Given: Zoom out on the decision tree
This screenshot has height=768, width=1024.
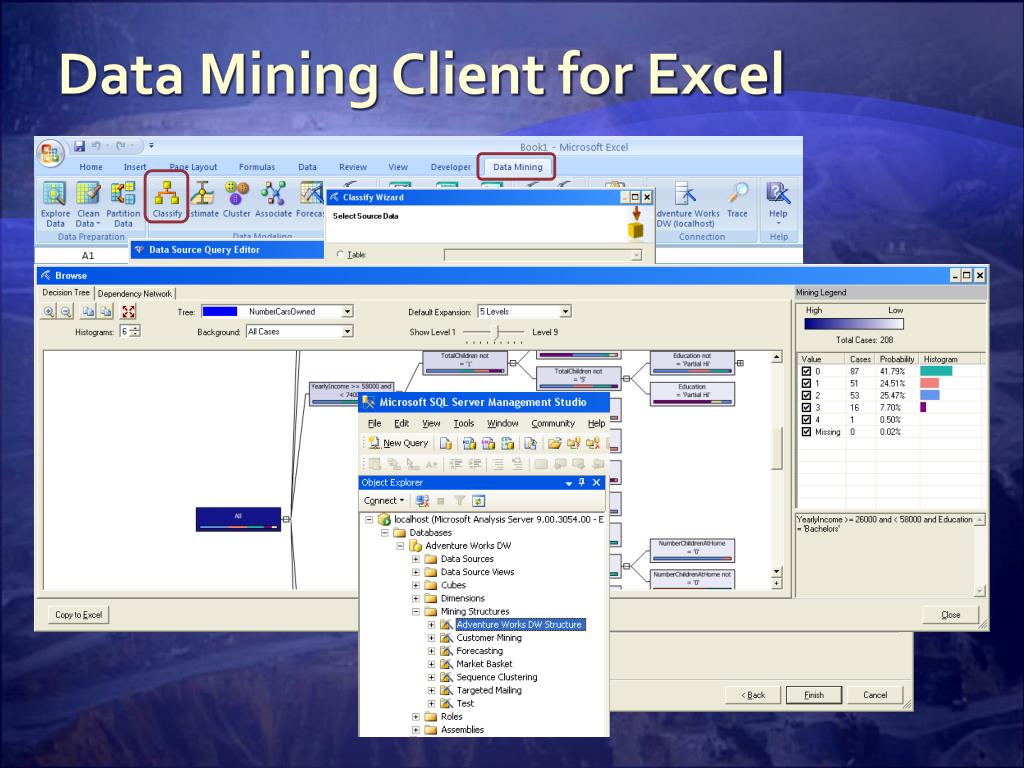Looking at the screenshot, I should (66, 312).
